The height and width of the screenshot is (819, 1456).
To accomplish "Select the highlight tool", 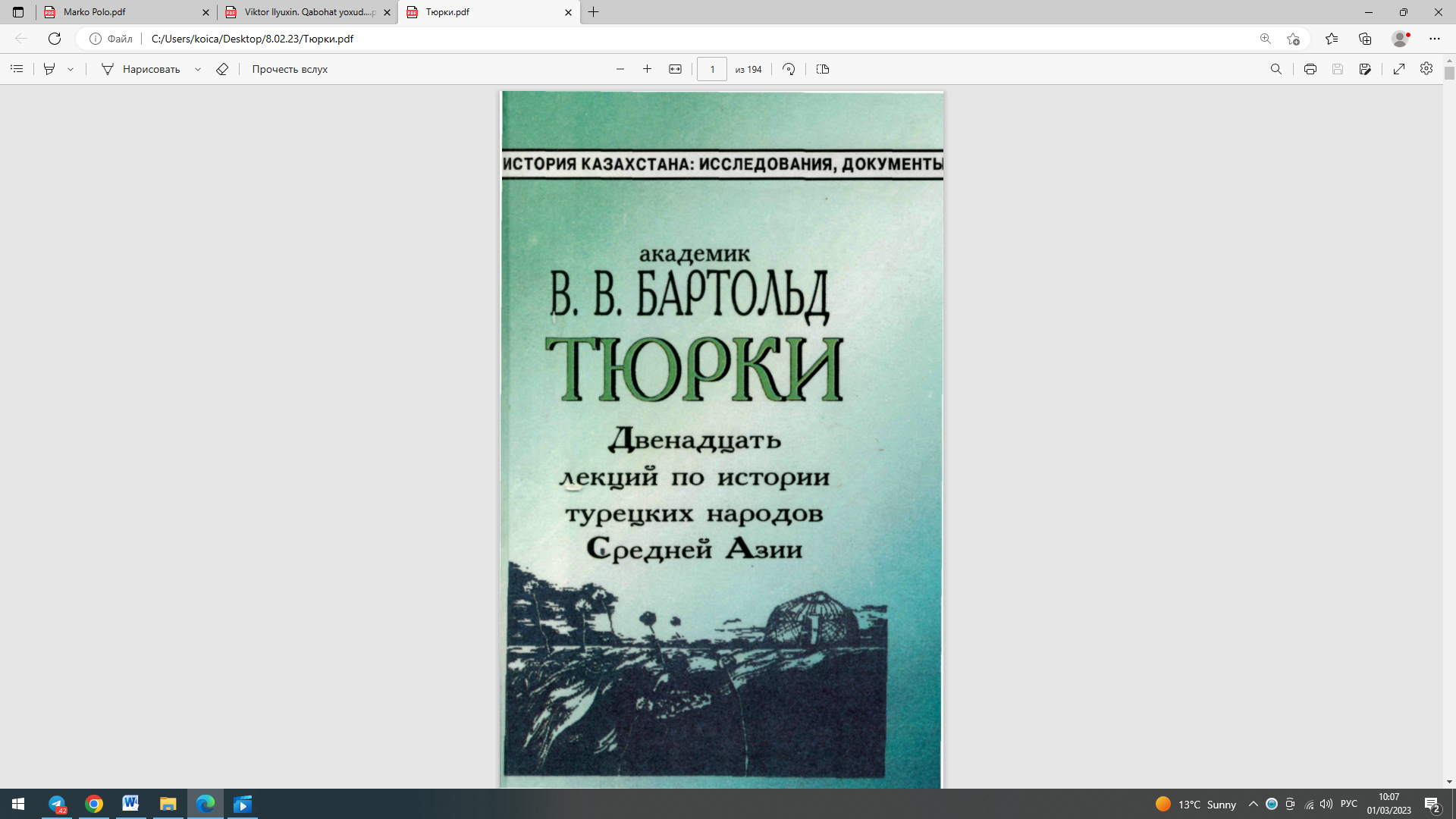I will click(x=49, y=69).
